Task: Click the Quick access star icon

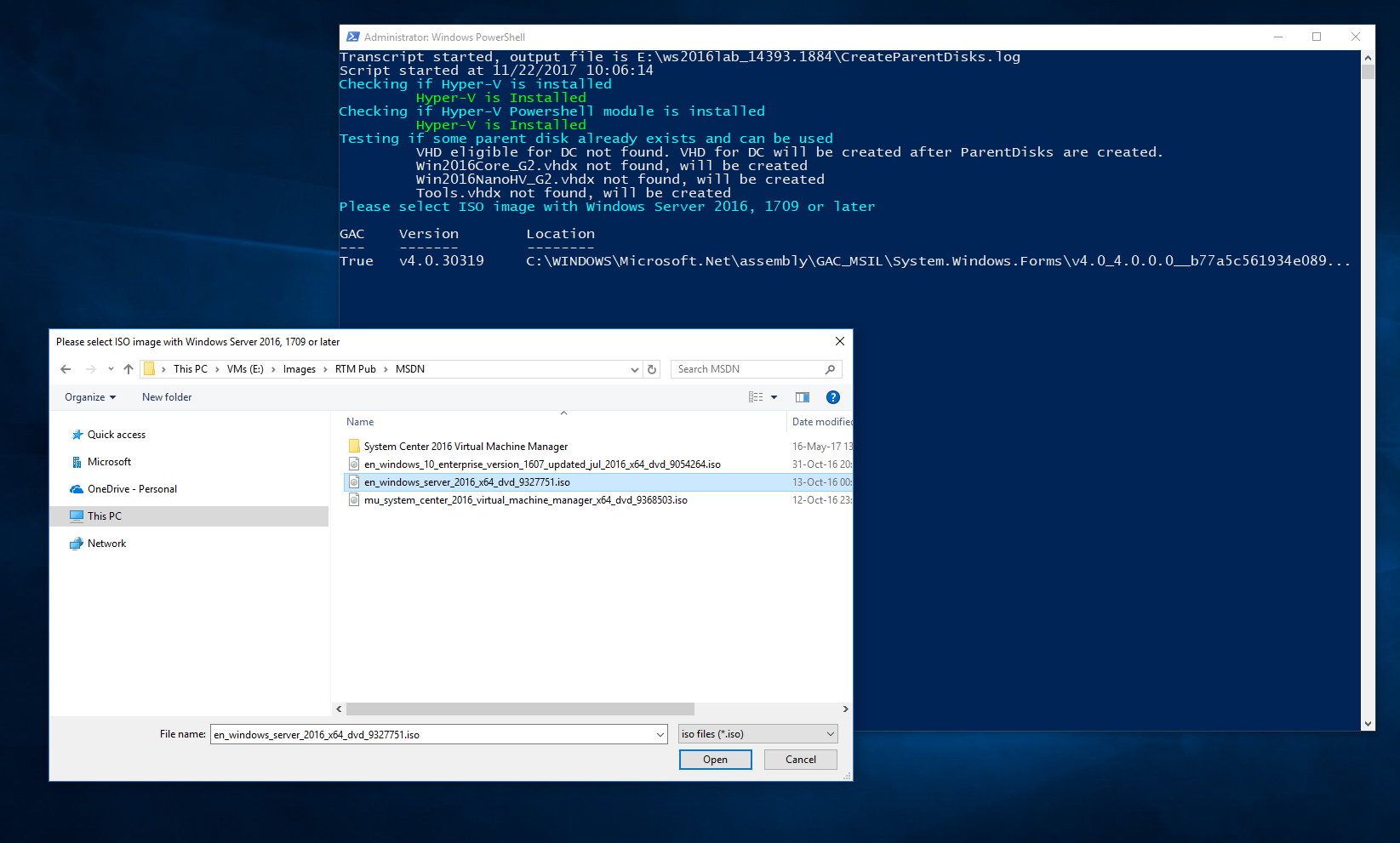Action: coord(77,435)
